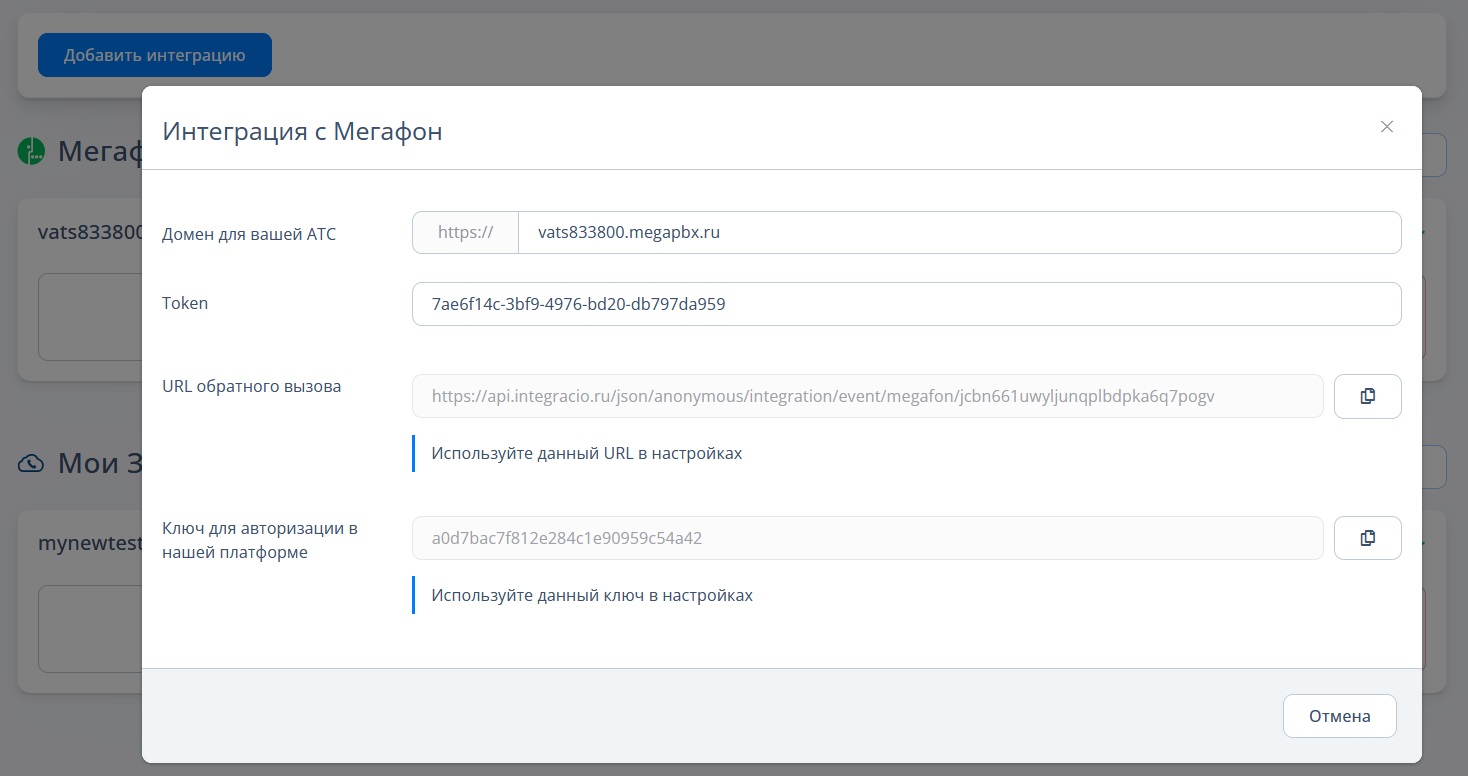Select the read-only callback URL field
This screenshot has width=1468, height=776.
click(x=868, y=396)
